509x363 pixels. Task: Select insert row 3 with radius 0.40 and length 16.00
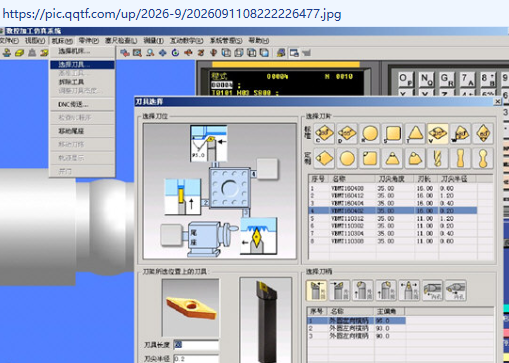[x=393, y=203]
